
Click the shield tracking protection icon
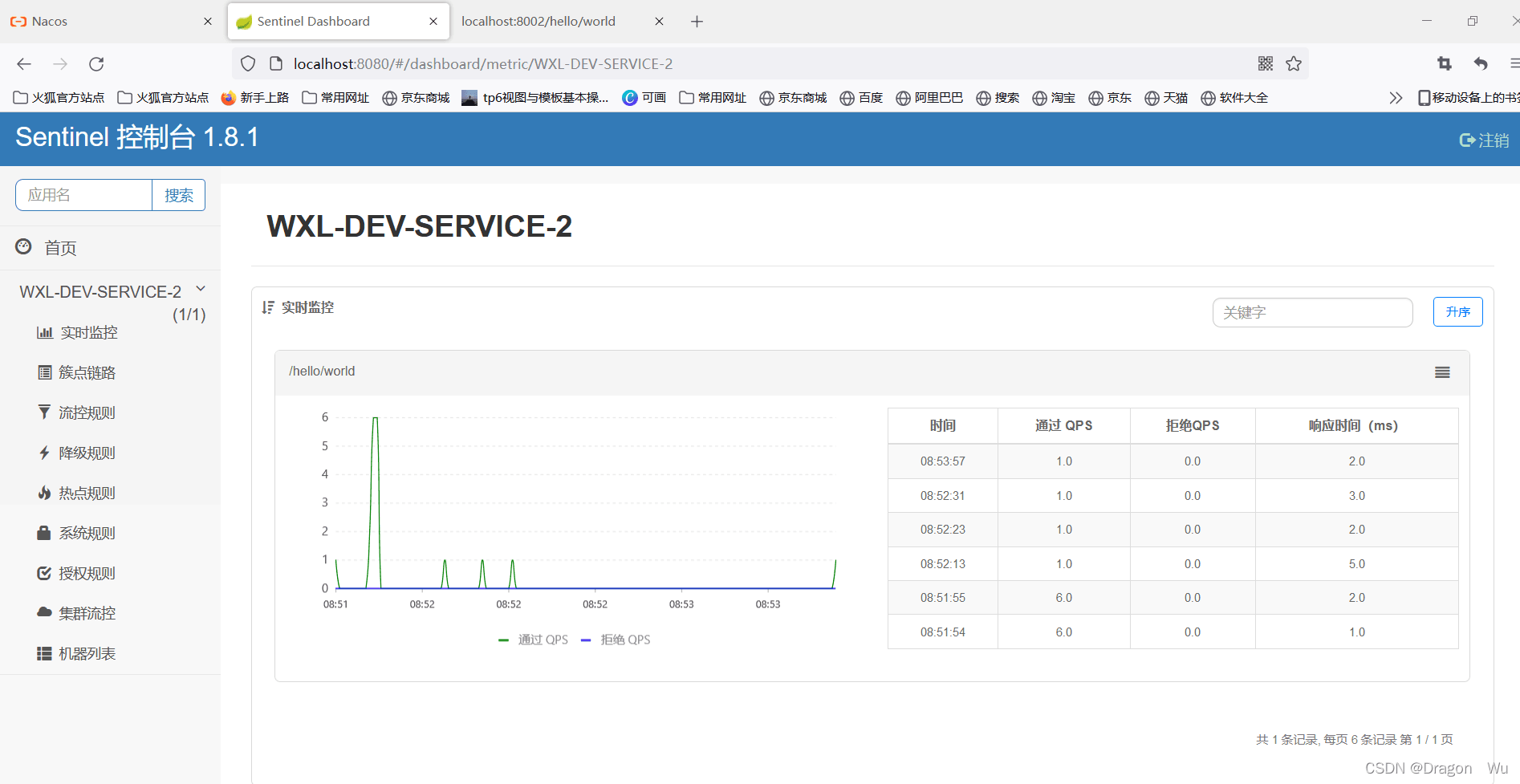click(x=248, y=64)
